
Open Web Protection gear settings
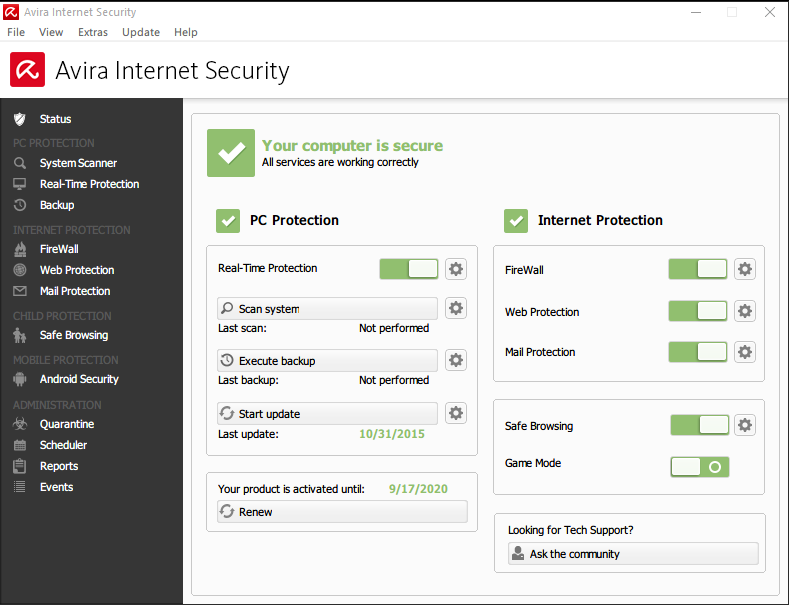click(x=745, y=311)
